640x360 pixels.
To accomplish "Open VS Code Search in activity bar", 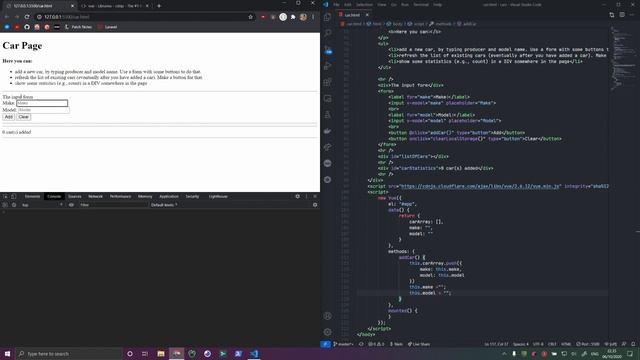I will point(328,33).
